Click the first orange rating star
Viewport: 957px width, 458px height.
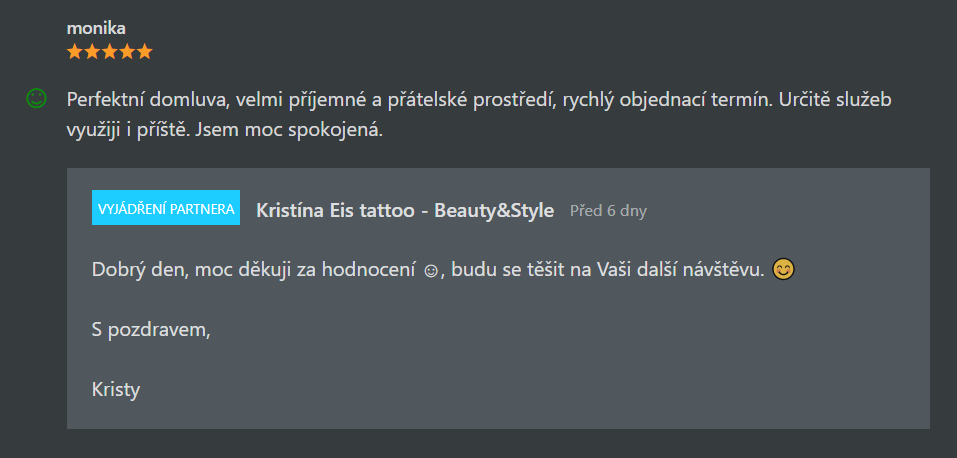coord(74,52)
